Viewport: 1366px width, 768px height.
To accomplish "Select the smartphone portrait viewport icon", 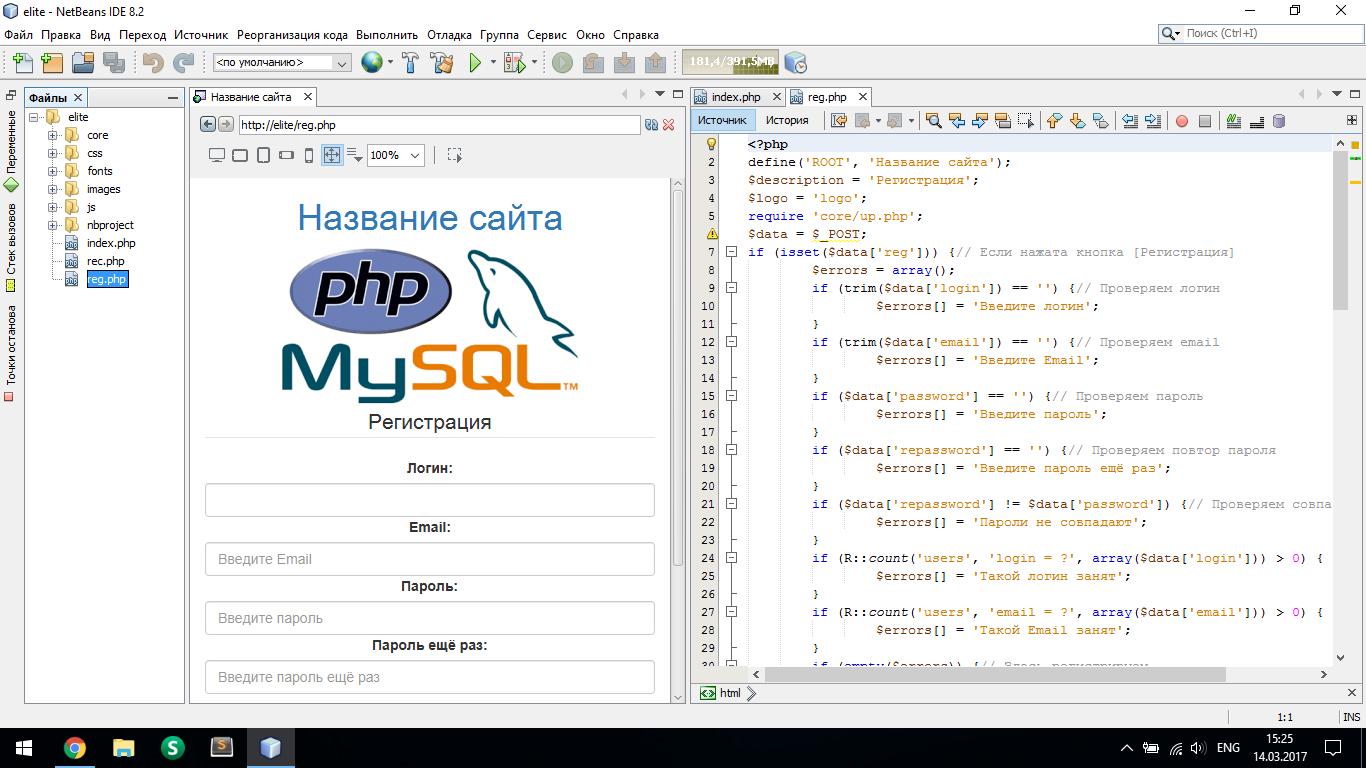I will tap(309, 155).
